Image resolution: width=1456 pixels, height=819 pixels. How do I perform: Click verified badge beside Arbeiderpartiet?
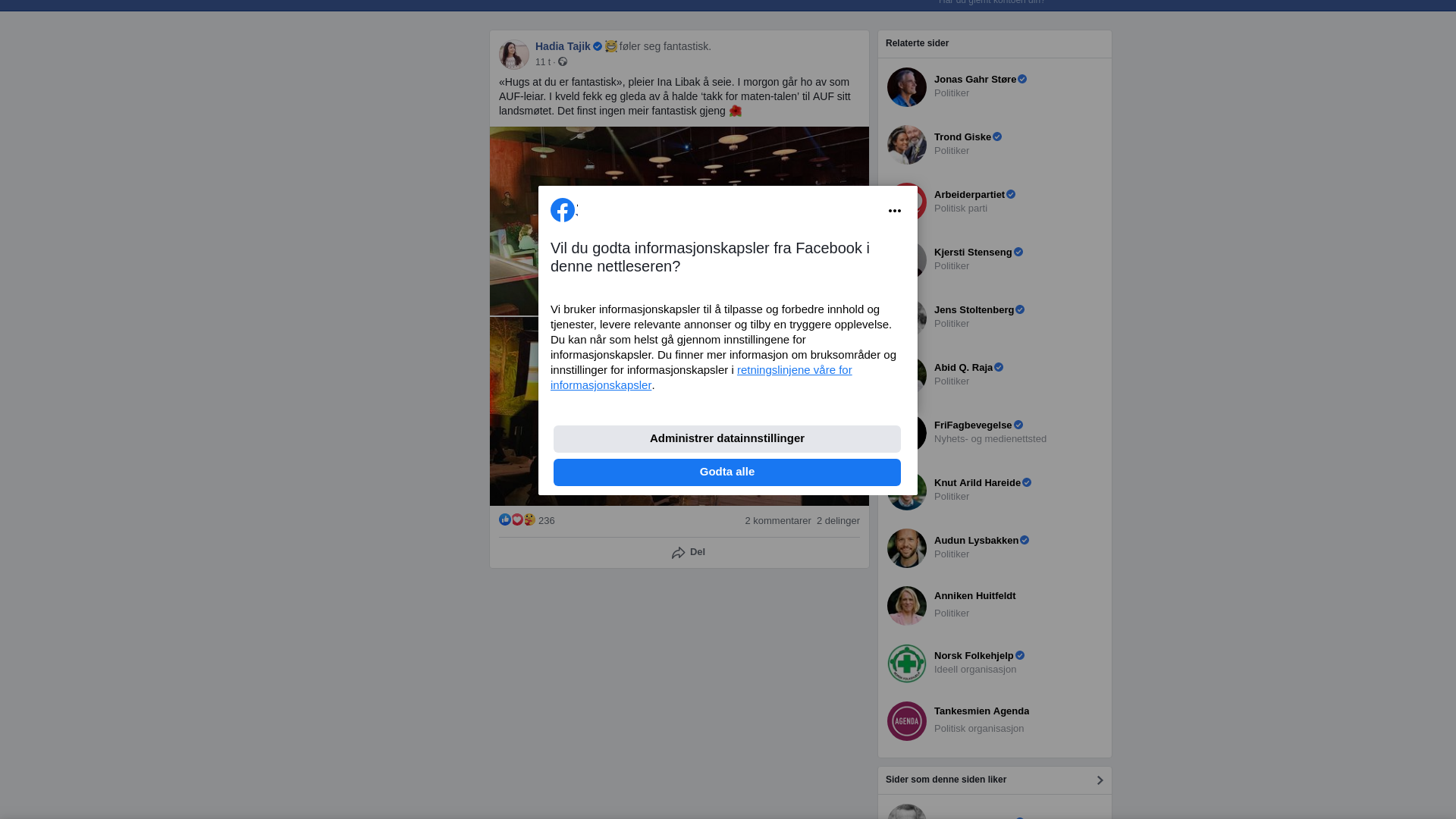[1011, 195]
